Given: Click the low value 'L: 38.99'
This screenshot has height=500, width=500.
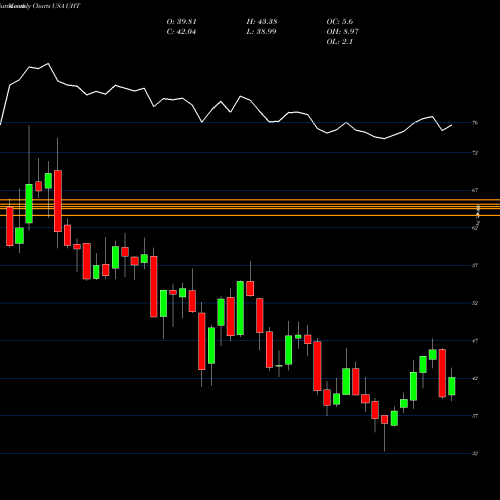Looking at the screenshot, I should pos(261,32).
